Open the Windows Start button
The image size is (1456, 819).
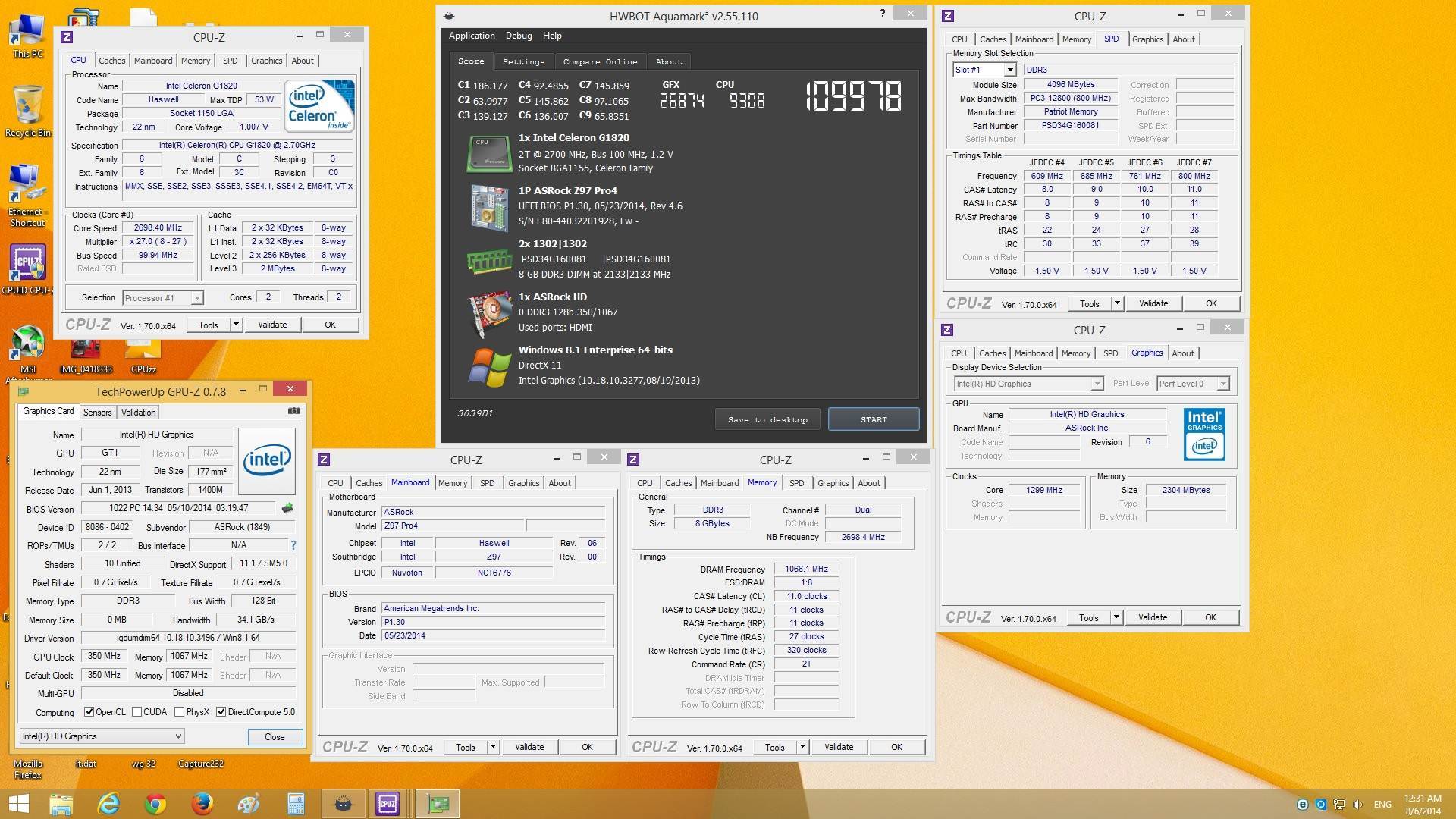18,804
